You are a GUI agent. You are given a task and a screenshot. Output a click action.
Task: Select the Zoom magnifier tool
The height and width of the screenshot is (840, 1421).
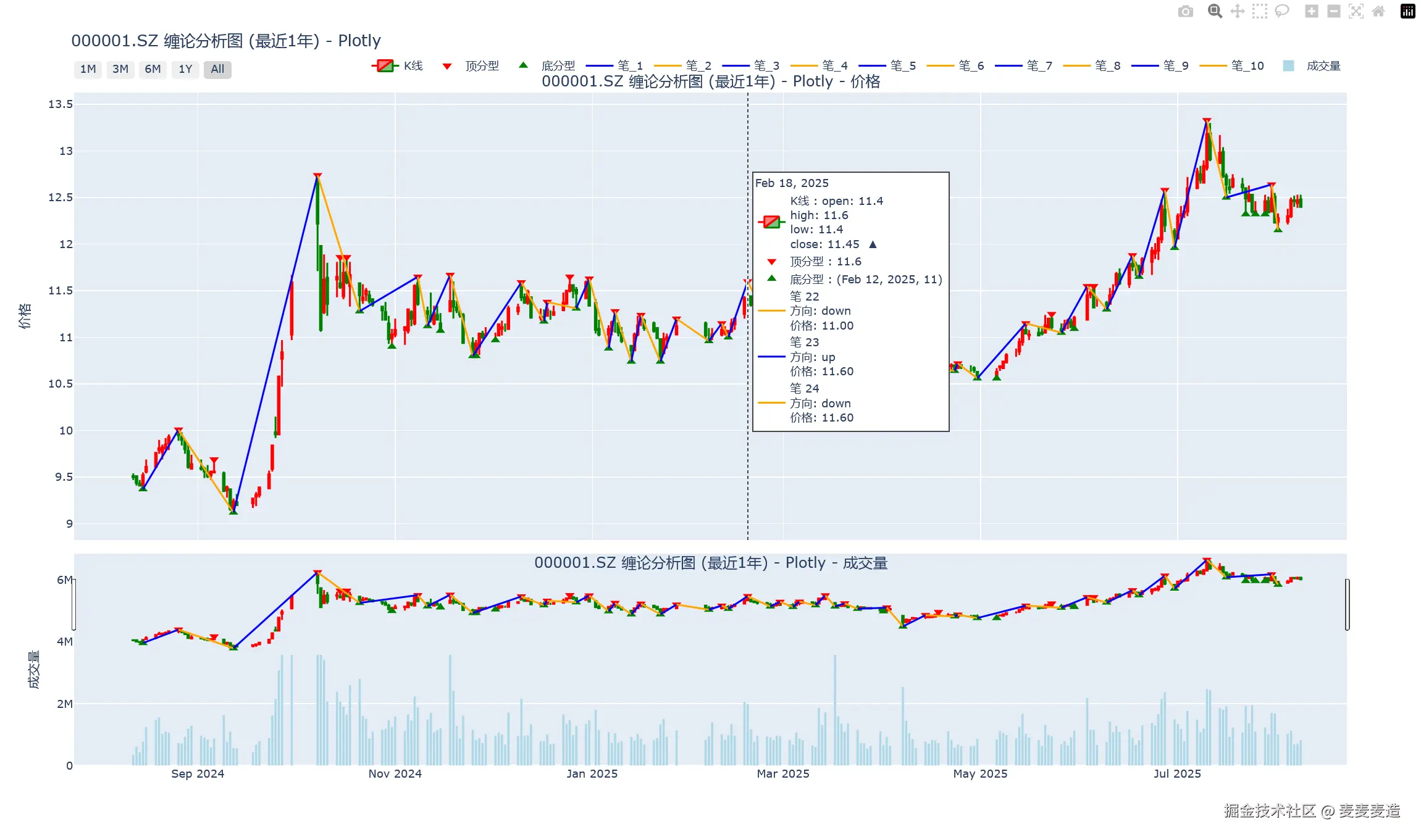point(1215,12)
